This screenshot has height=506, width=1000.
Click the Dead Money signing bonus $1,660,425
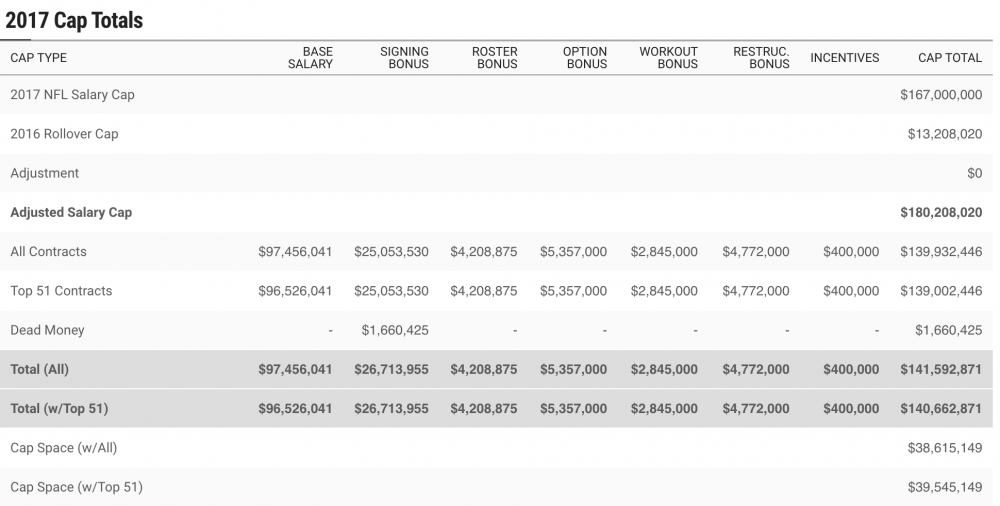[x=395, y=330]
